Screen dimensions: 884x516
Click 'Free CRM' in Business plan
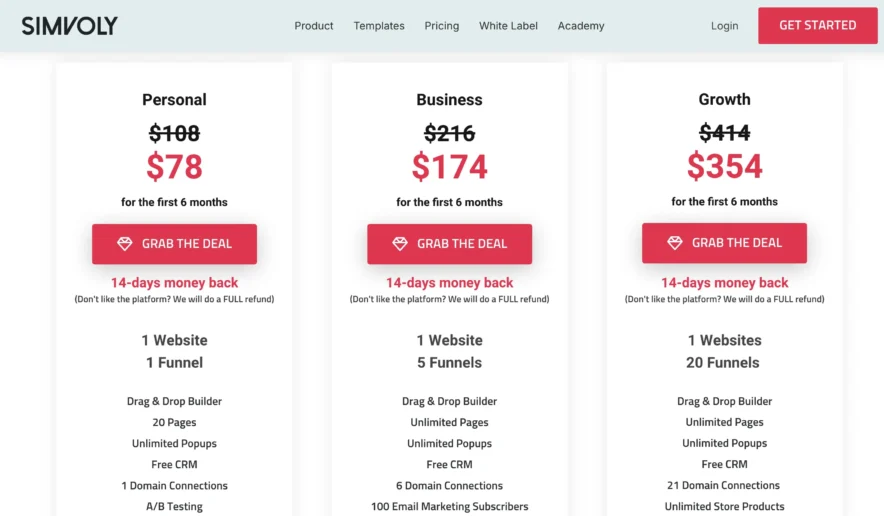[449, 465]
